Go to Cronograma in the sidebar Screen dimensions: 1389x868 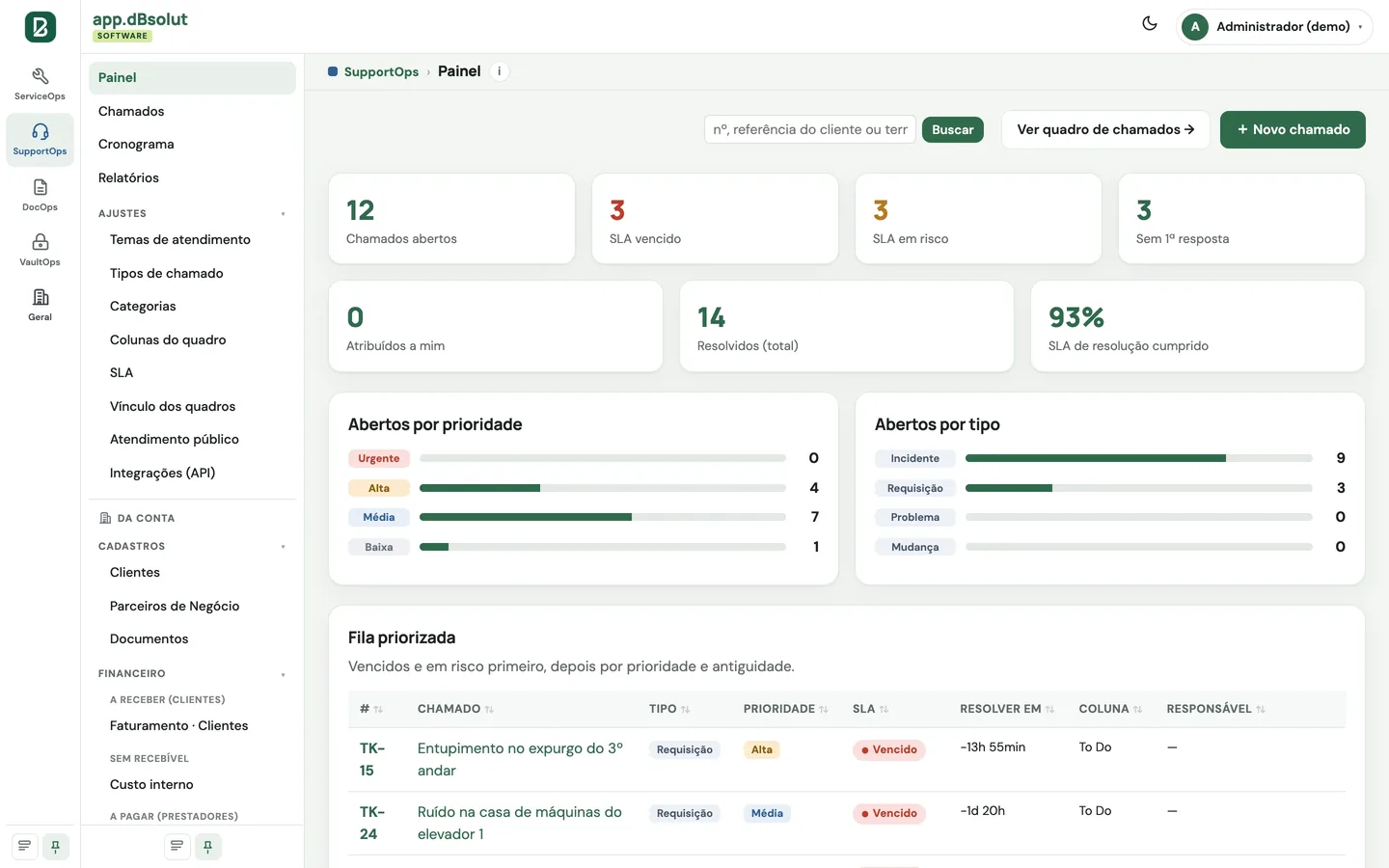[192, 145]
